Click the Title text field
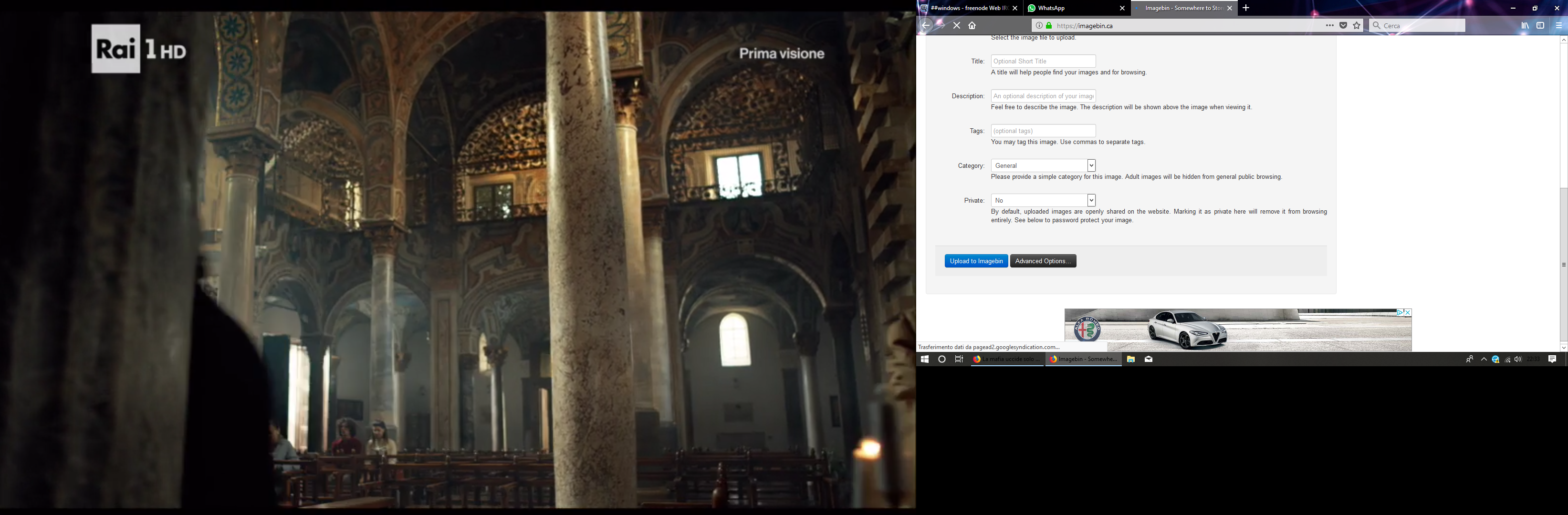1568x515 pixels. pos(1043,62)
